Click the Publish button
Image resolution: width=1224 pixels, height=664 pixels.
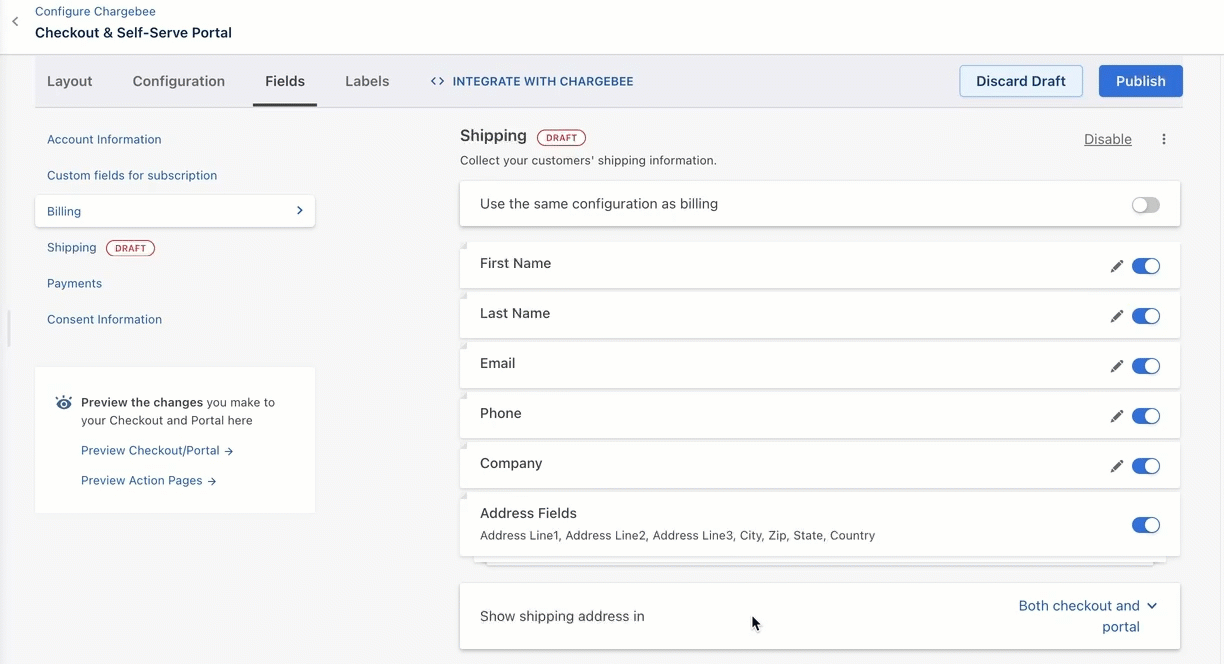[x=1140, y=81]
